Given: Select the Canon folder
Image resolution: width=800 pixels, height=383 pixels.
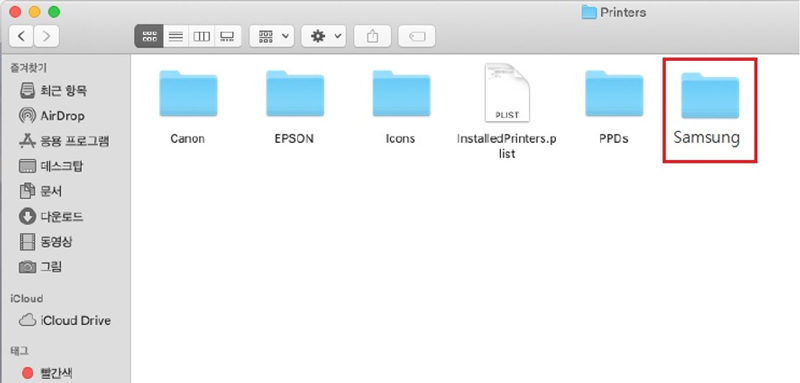Looking at the screenshot, I should pos(188,94).
